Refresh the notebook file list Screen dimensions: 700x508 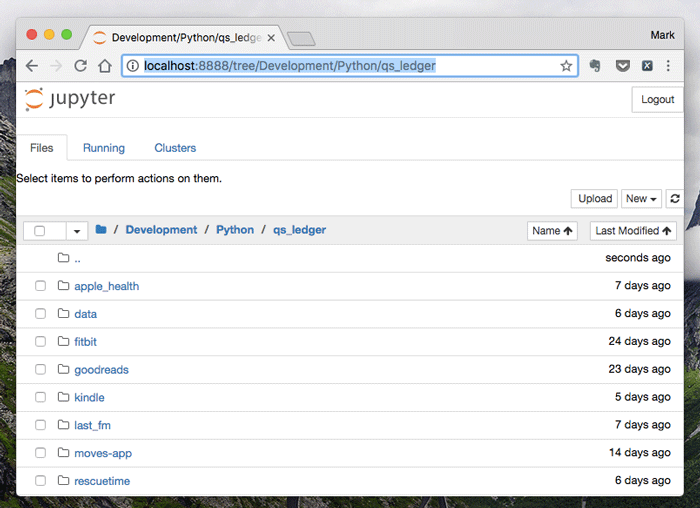click(x=675, y=199)
